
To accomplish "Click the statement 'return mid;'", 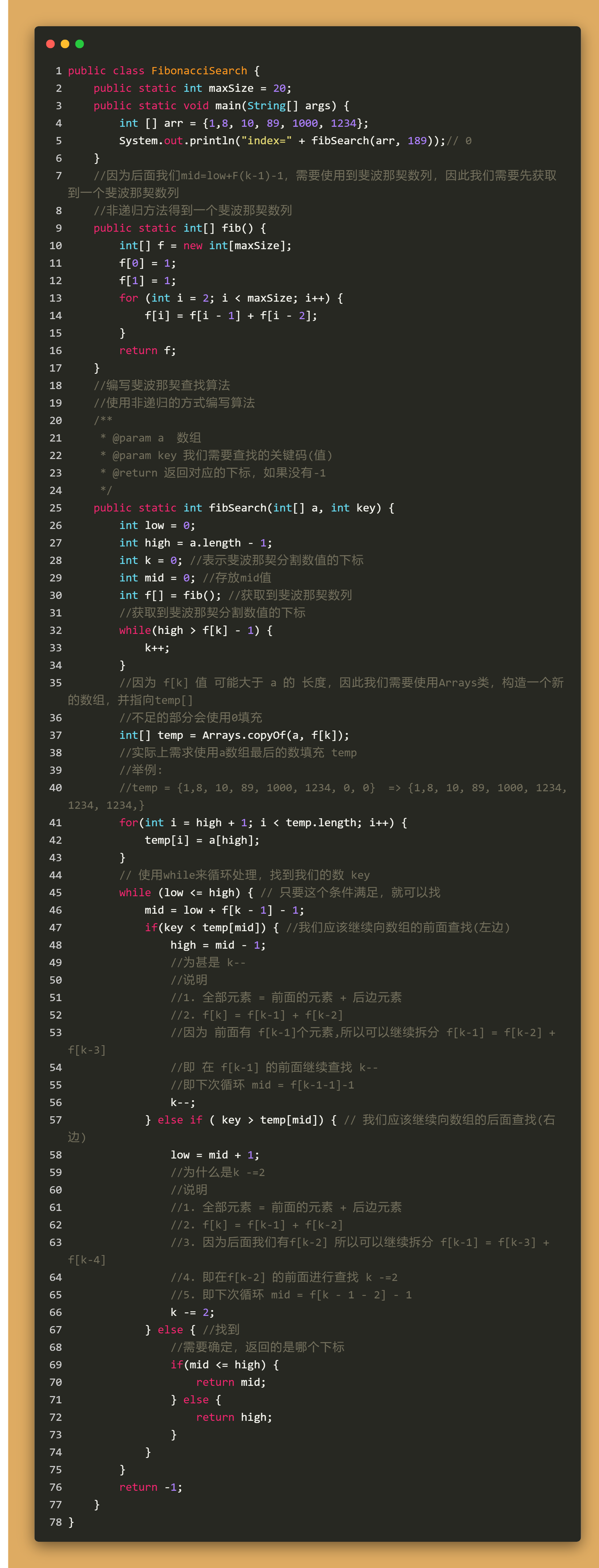I will (x=231, y=1382).
